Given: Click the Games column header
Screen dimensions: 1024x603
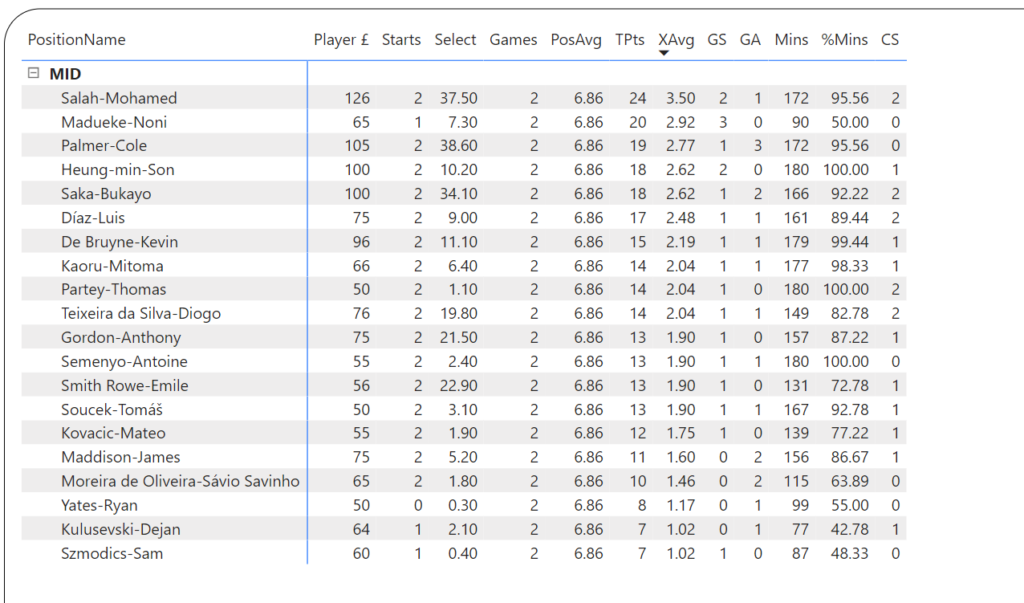Looking at the screenshot, I should tap(513, 40).
